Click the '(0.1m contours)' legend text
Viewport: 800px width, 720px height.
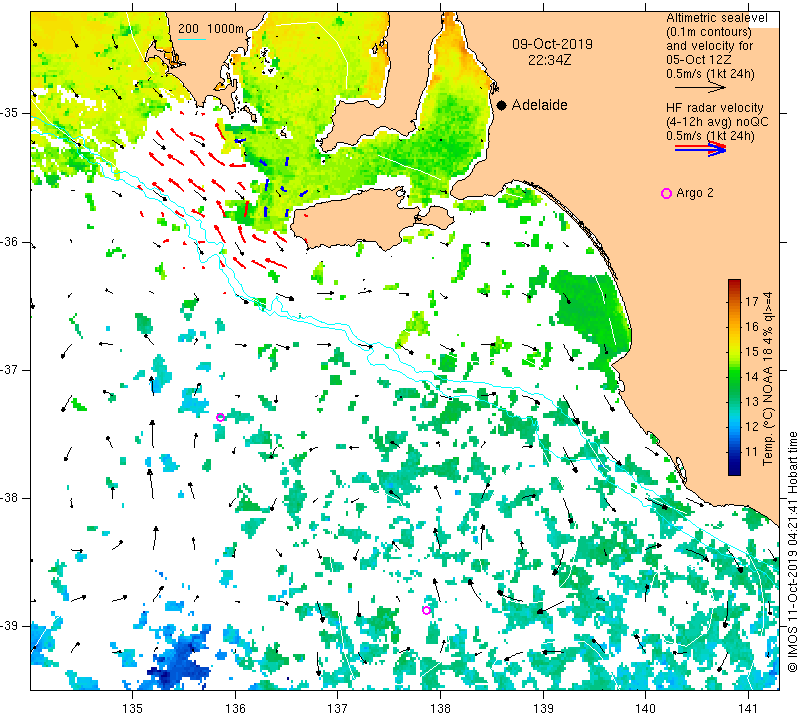708,32
